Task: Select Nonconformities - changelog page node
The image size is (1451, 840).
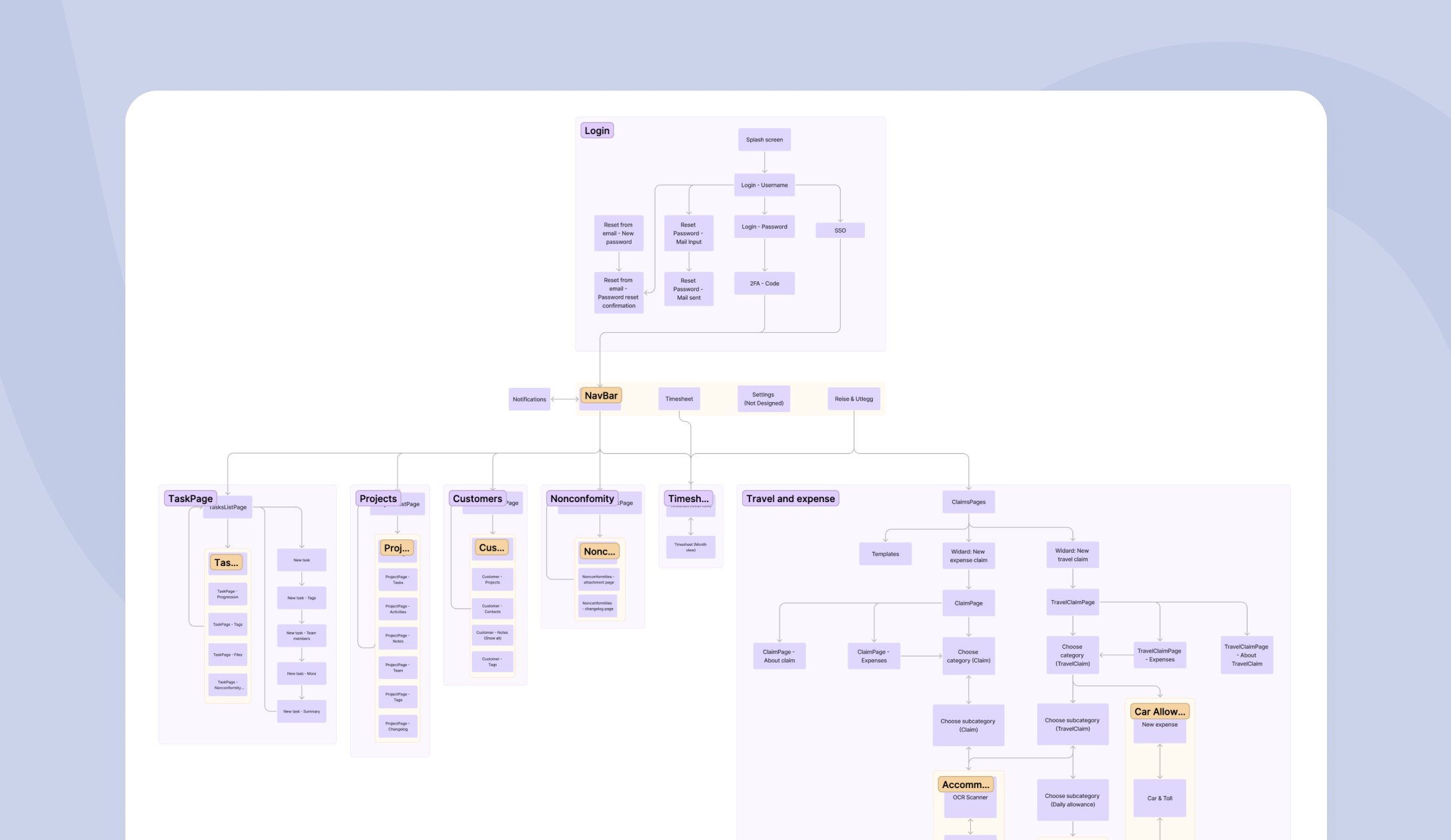Action: pos(598,606)
